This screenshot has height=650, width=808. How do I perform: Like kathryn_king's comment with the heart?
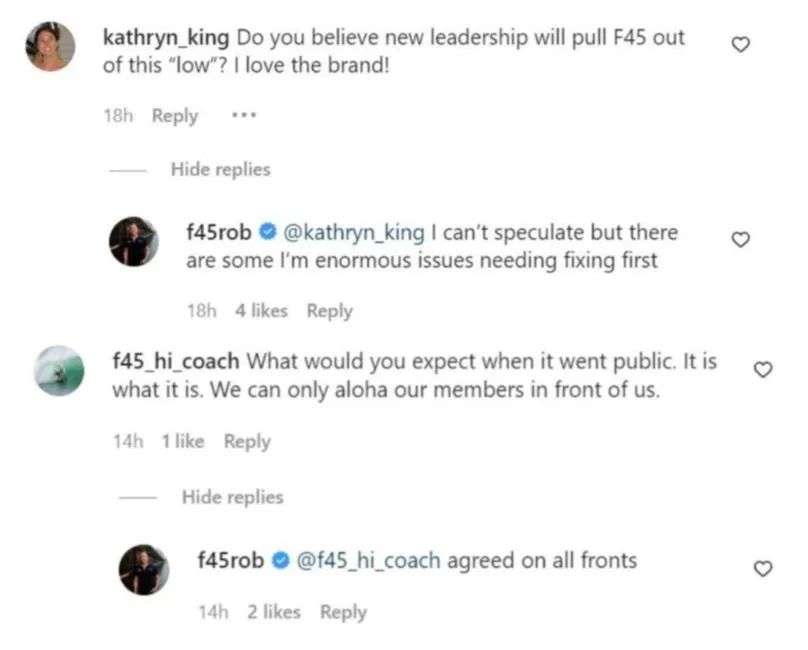(x=741, y=44)
